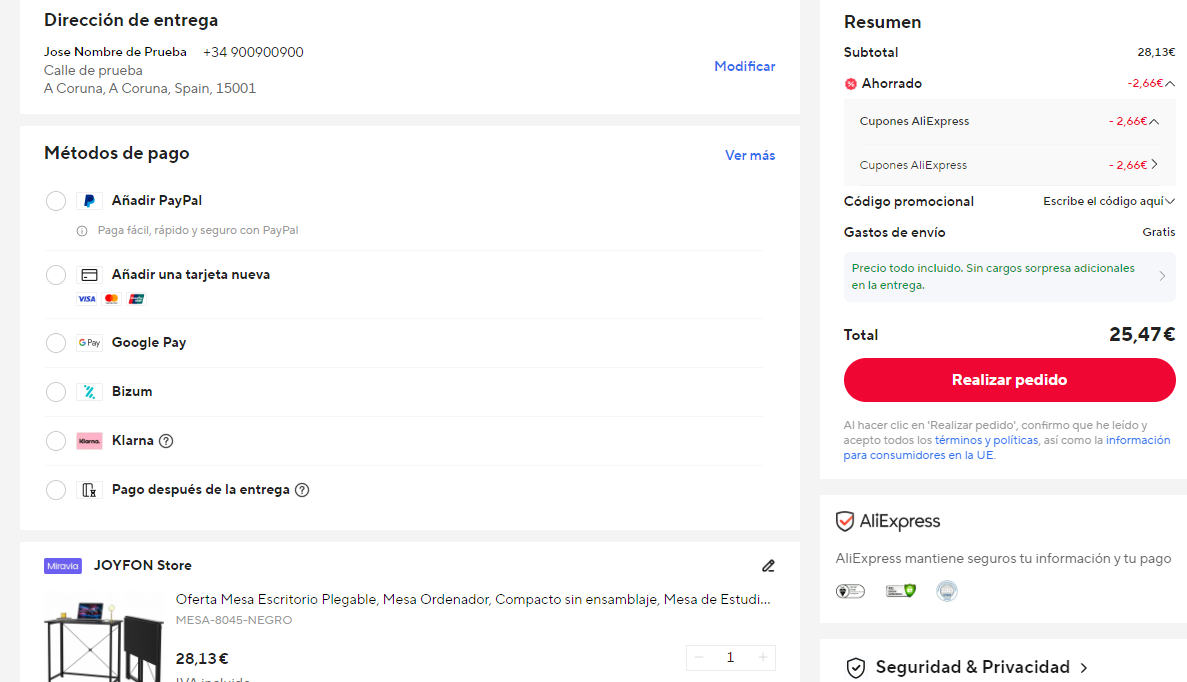Click the first security certification badge
The image size is (1187, 682).
pos(850,590)
